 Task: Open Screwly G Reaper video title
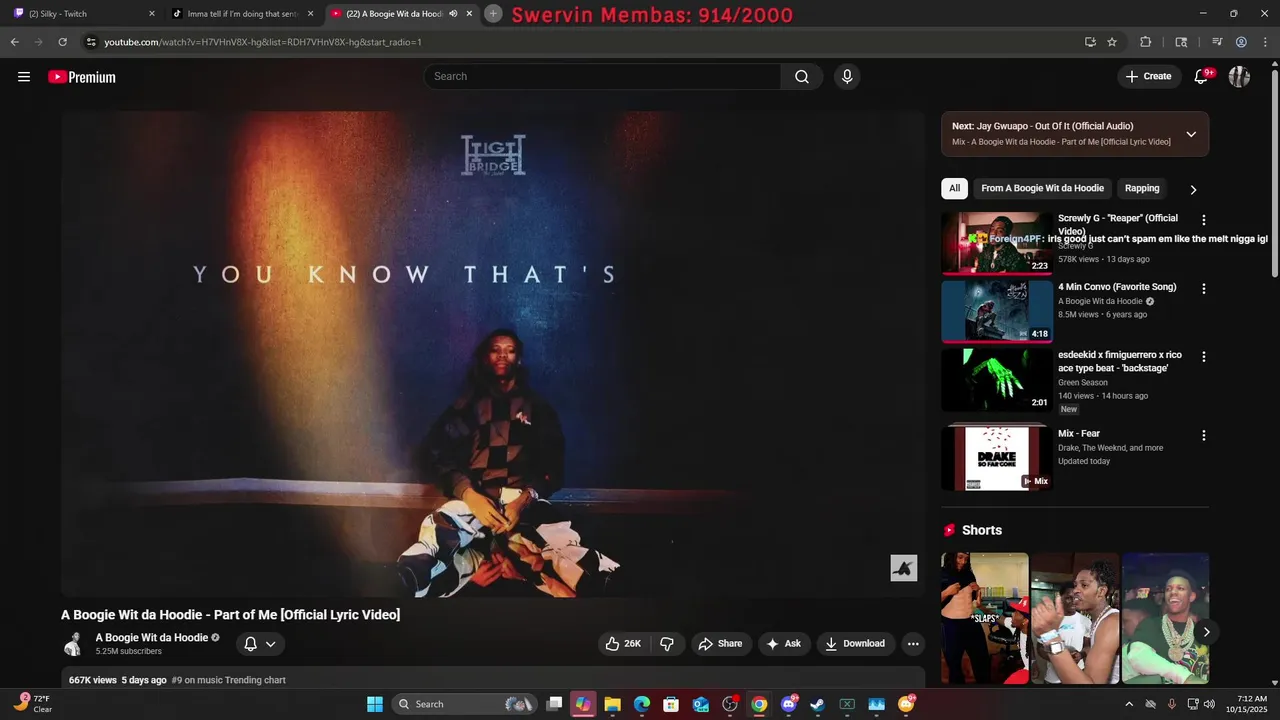tap(1118, 224)
